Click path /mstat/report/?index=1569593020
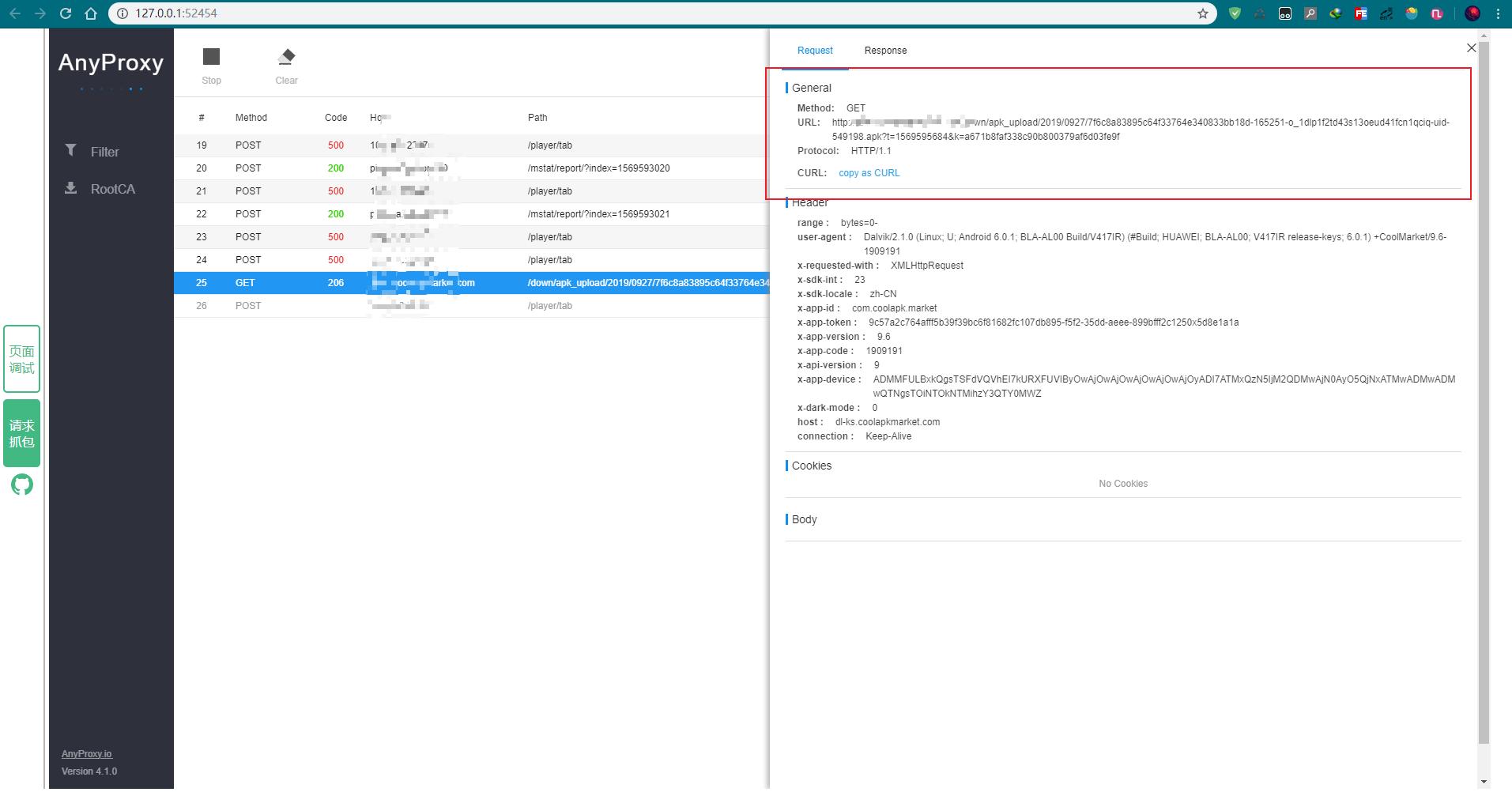Image resolution: width=1512 pixels, height=792 pixels. [599, 168]
